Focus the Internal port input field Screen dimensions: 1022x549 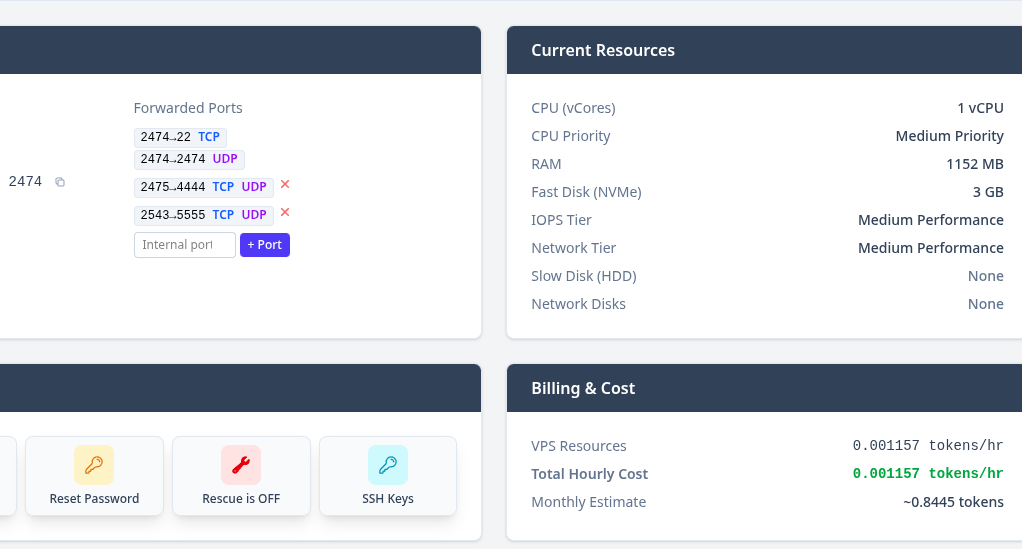coord(185,245)
